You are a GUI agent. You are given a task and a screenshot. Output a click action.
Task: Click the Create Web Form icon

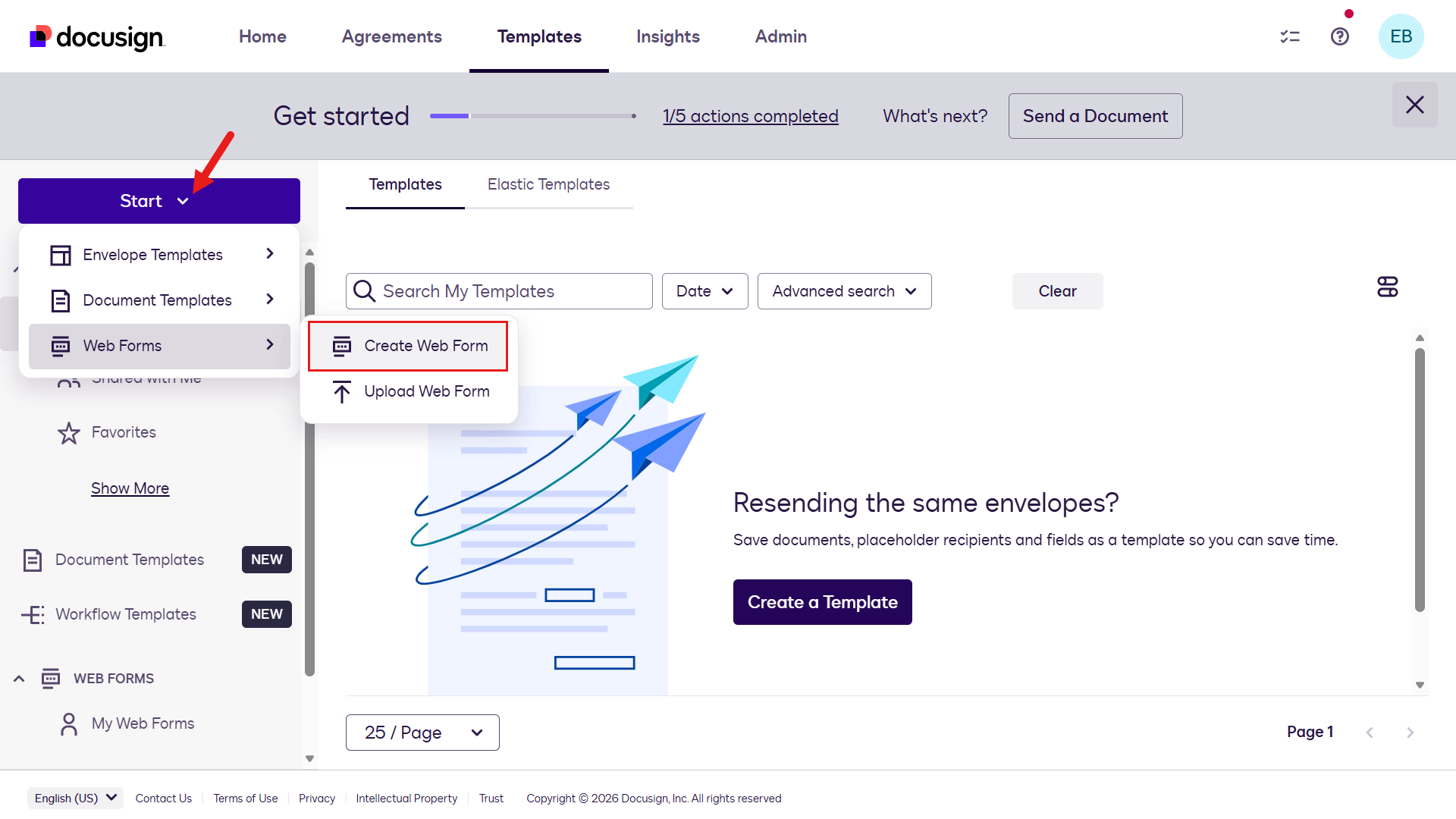(342, 346)
